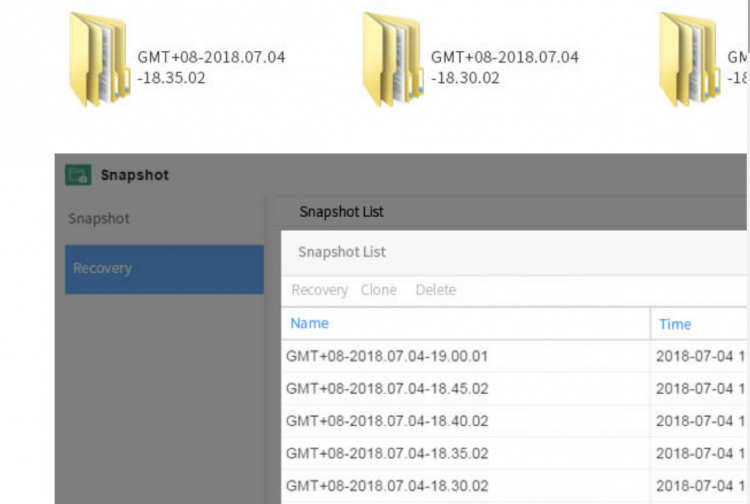Viewport: 750px width, 504px height.
Task: Select the partially visible third folder icon
Action: tap(688, 60)
